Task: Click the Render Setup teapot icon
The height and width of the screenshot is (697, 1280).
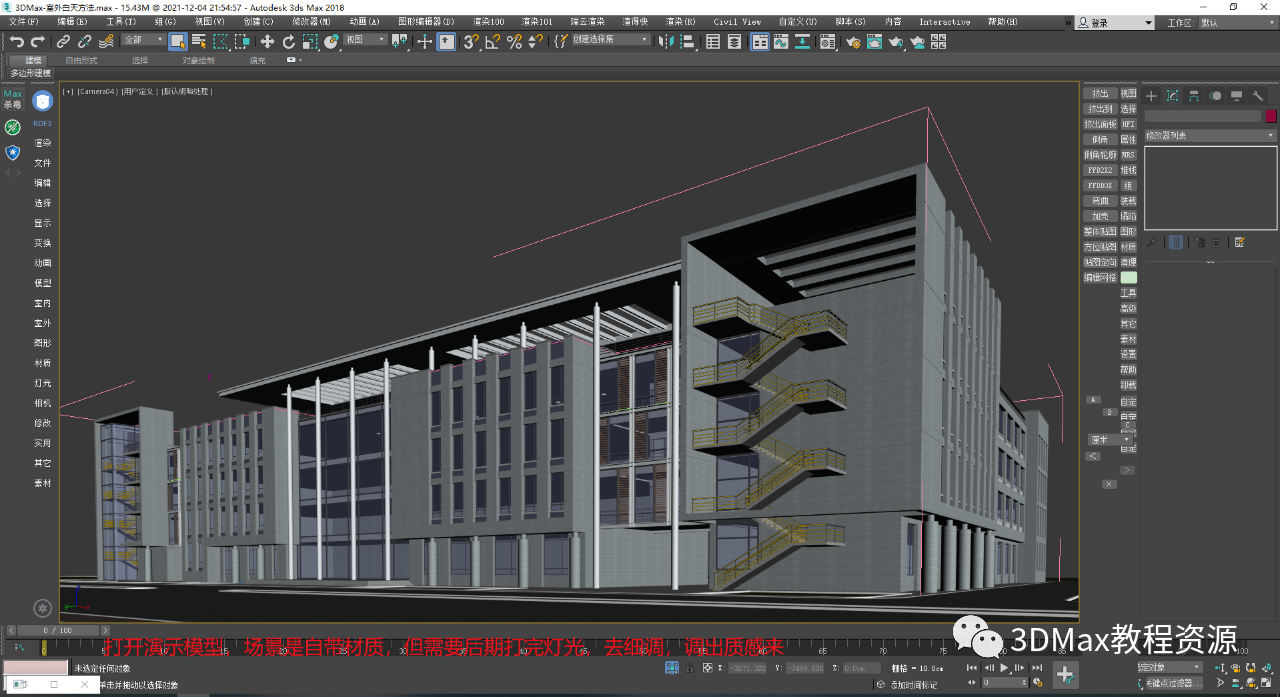Action: click(853, 41)
